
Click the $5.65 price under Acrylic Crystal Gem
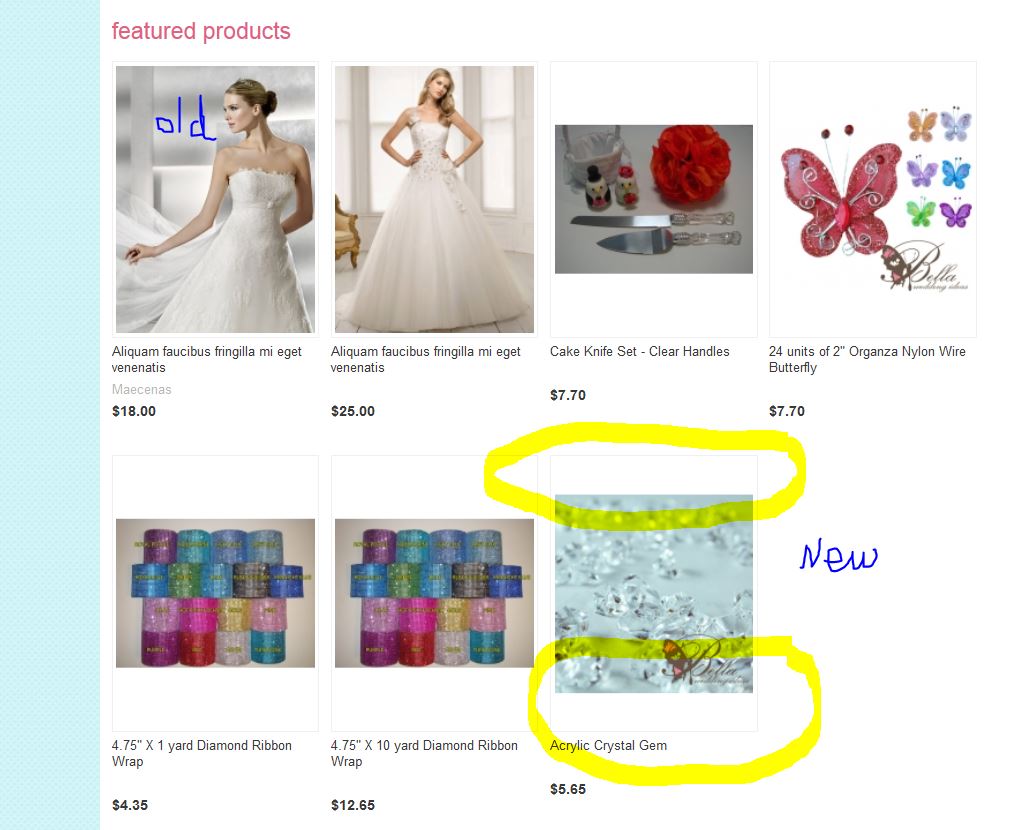(x=568, y=789)
